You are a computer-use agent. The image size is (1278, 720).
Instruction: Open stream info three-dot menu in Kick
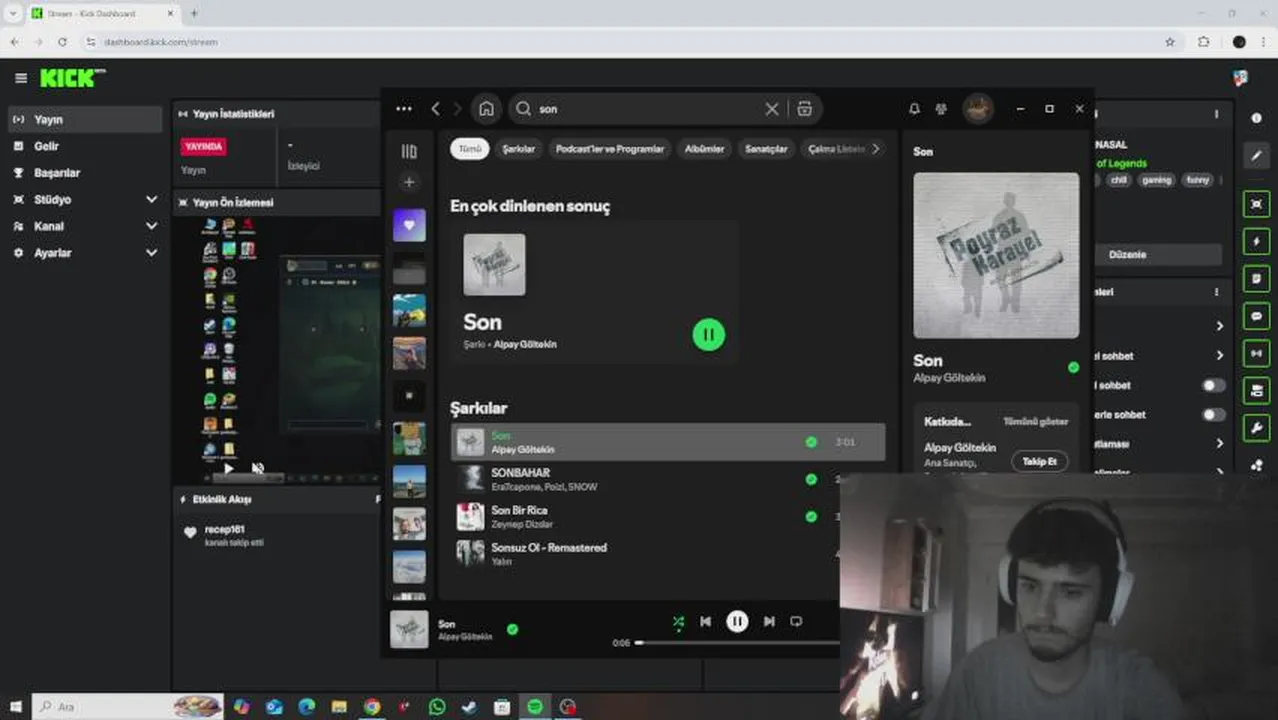(x=1217, y=115)
